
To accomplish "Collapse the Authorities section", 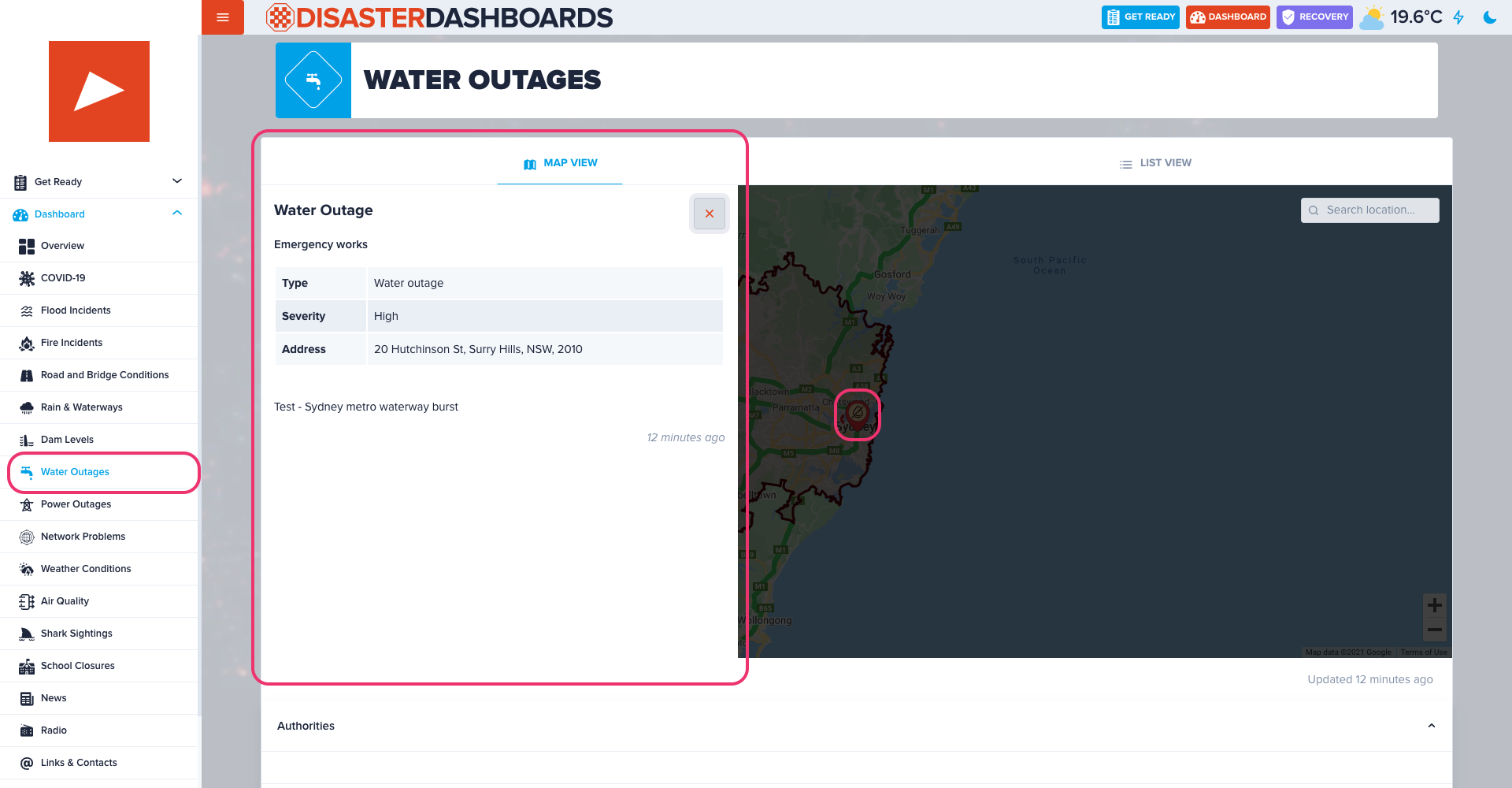I will tap(1431, 726).
